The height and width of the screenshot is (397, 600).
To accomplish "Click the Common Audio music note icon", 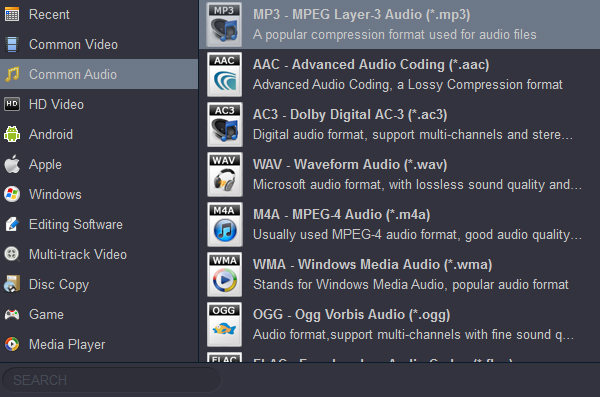I will 12,74.
